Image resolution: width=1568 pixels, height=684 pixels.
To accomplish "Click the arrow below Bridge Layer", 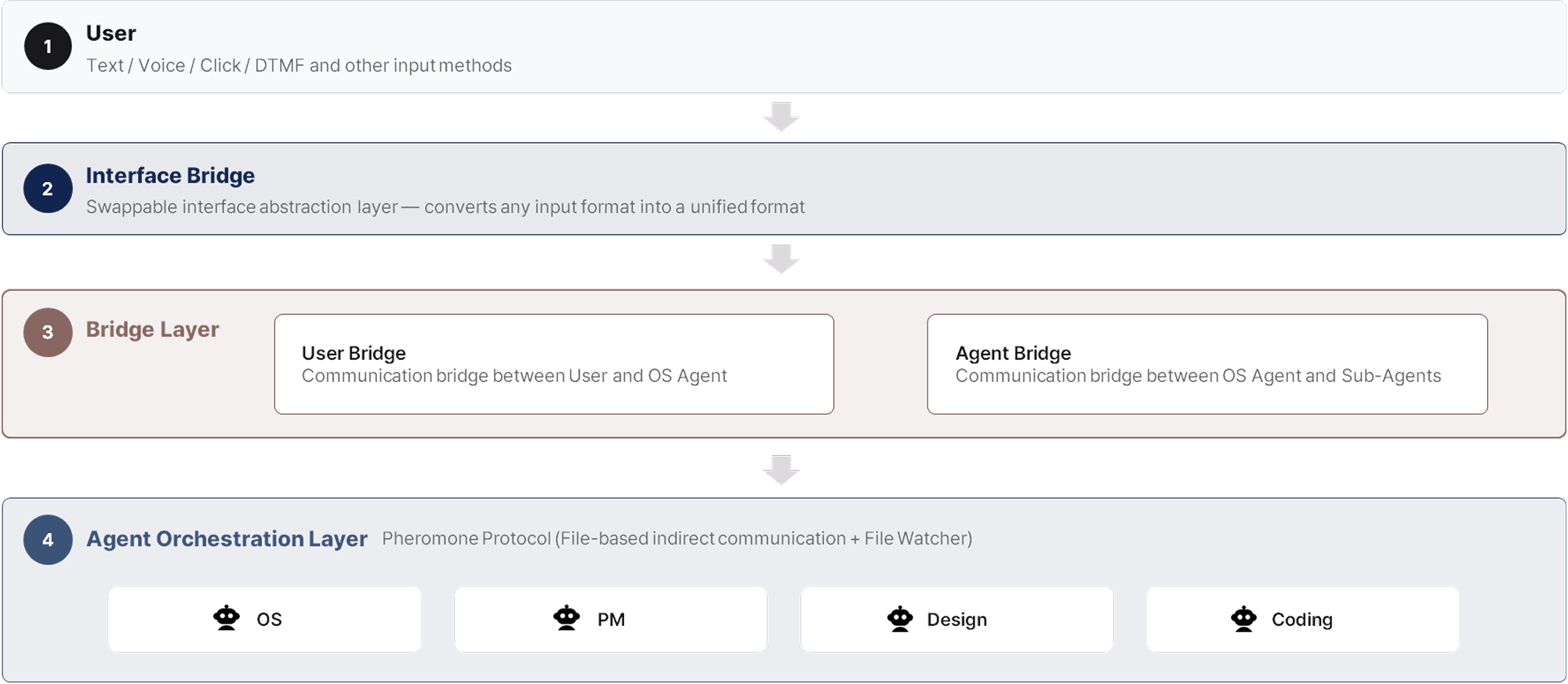I will [781, 470].
